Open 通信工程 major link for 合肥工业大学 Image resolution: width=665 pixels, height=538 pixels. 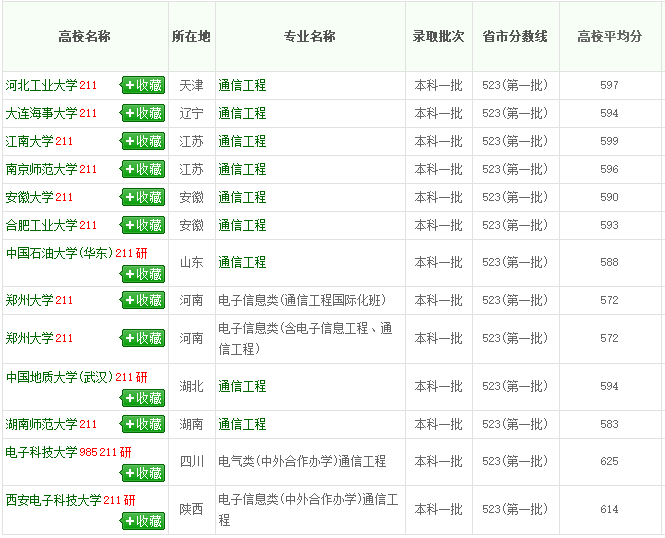[242, 225]
